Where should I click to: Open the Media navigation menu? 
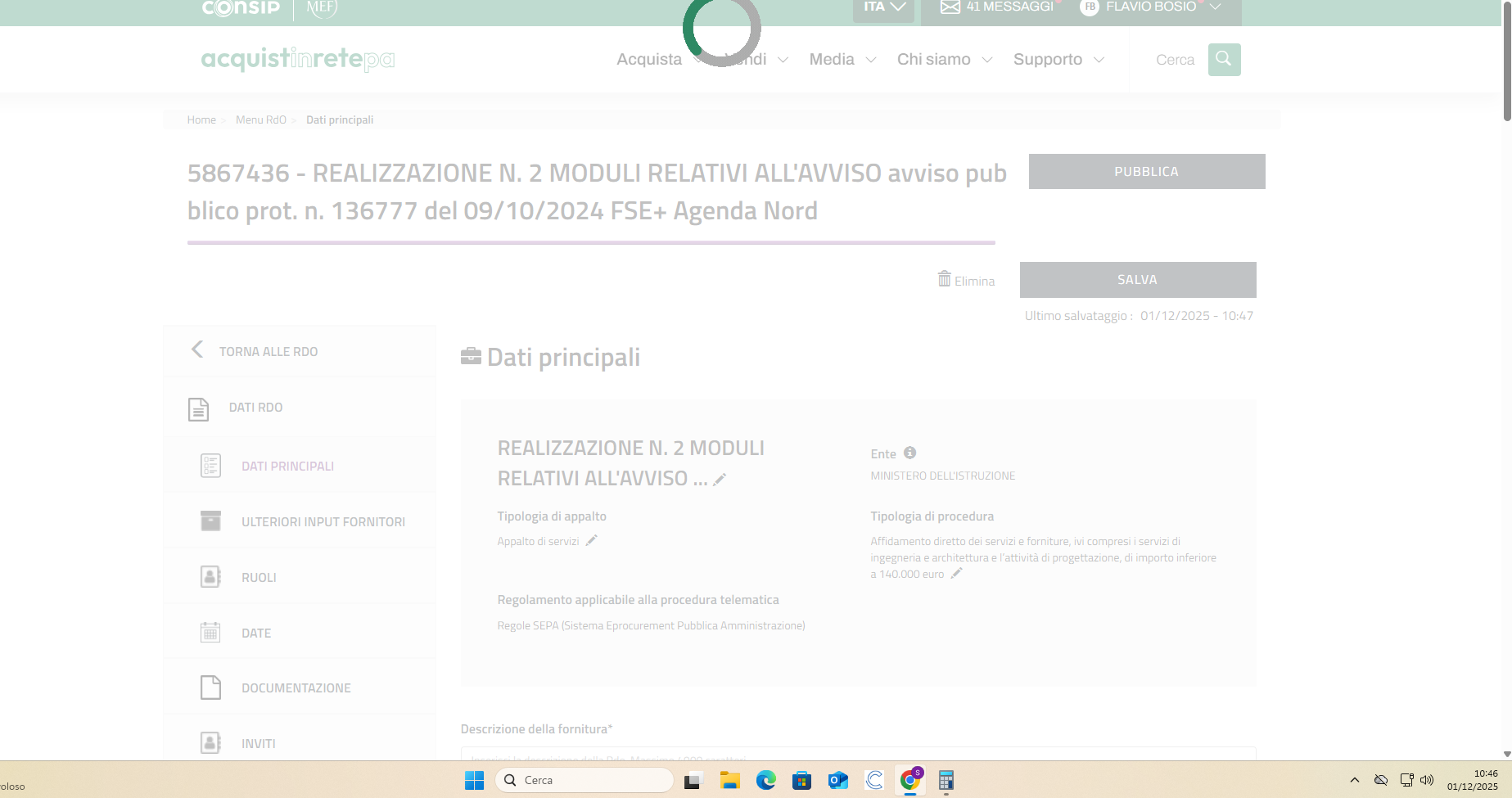coord(842,60)
